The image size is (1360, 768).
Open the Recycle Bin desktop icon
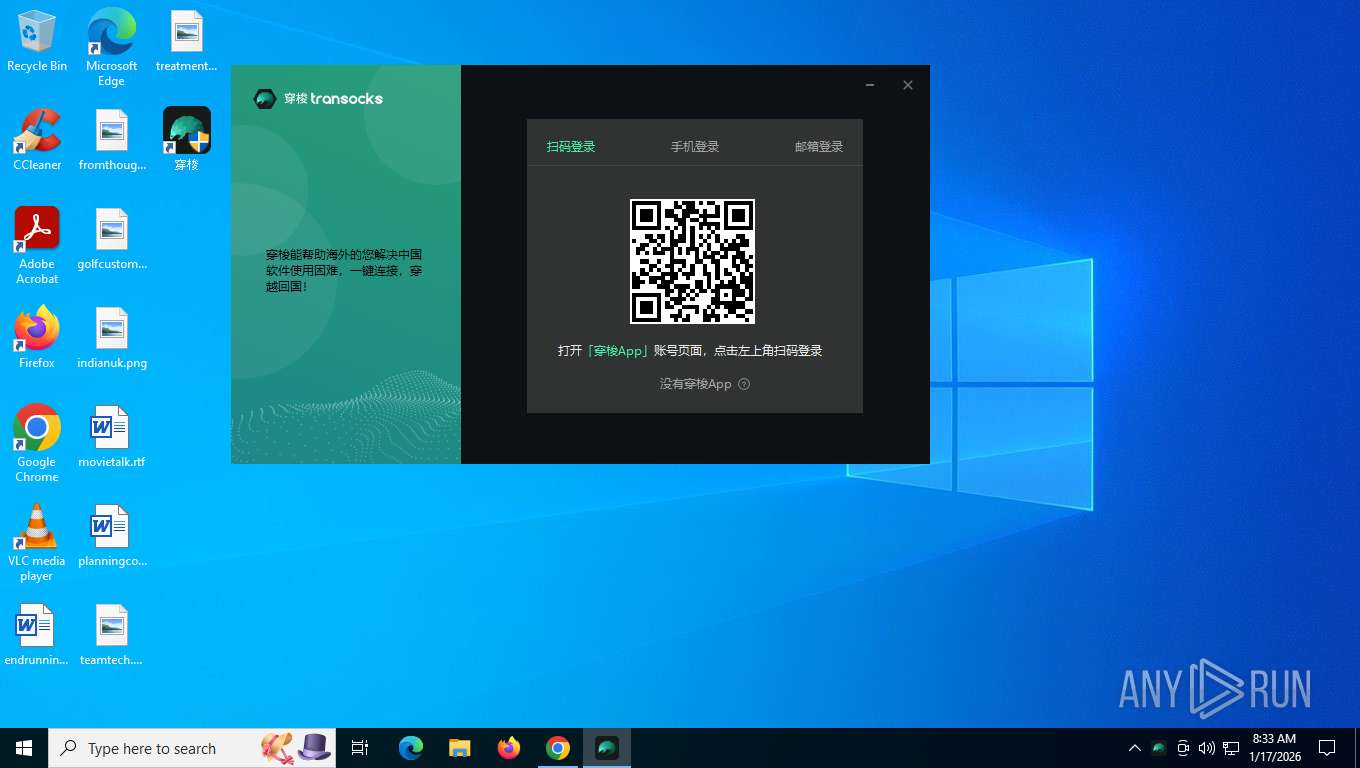37,42
